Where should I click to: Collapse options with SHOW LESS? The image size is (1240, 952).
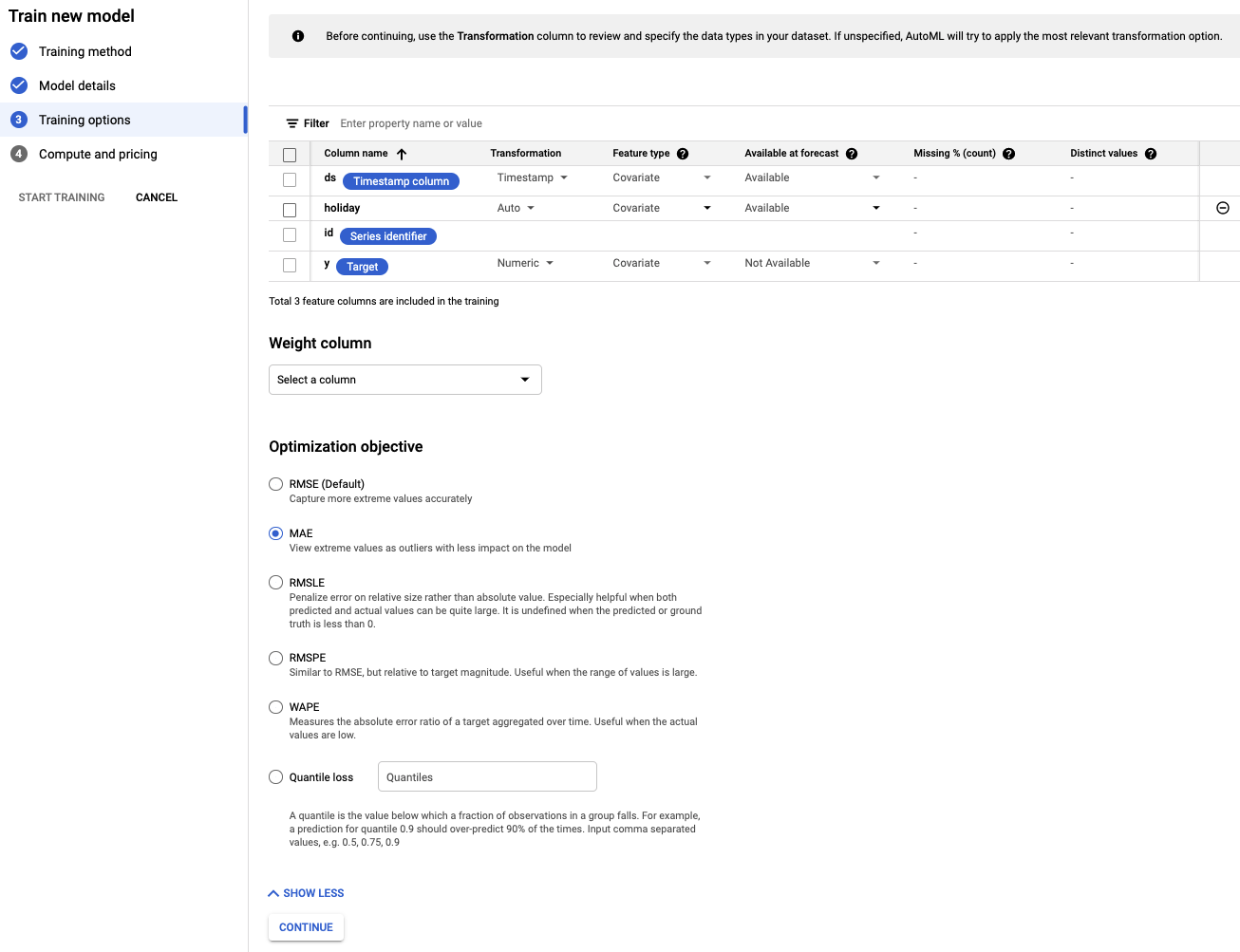click(306, 893)
